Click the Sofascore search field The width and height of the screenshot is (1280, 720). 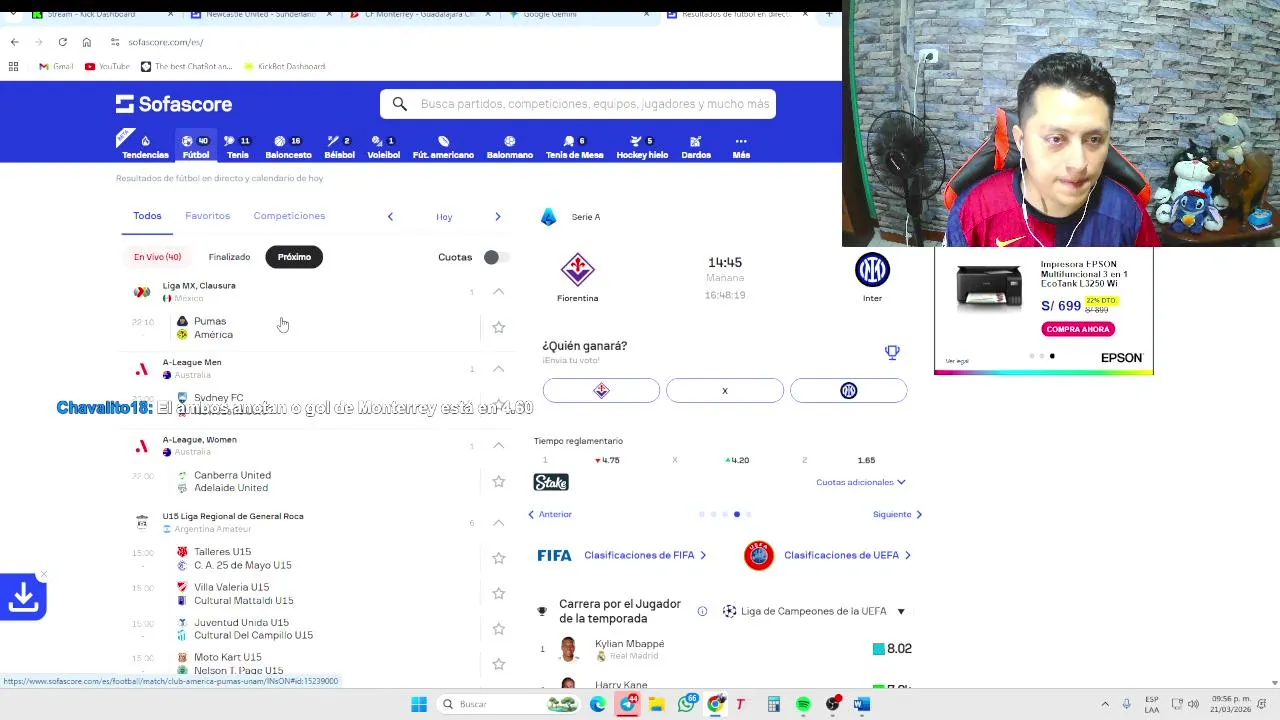click(x=578, y=104)
